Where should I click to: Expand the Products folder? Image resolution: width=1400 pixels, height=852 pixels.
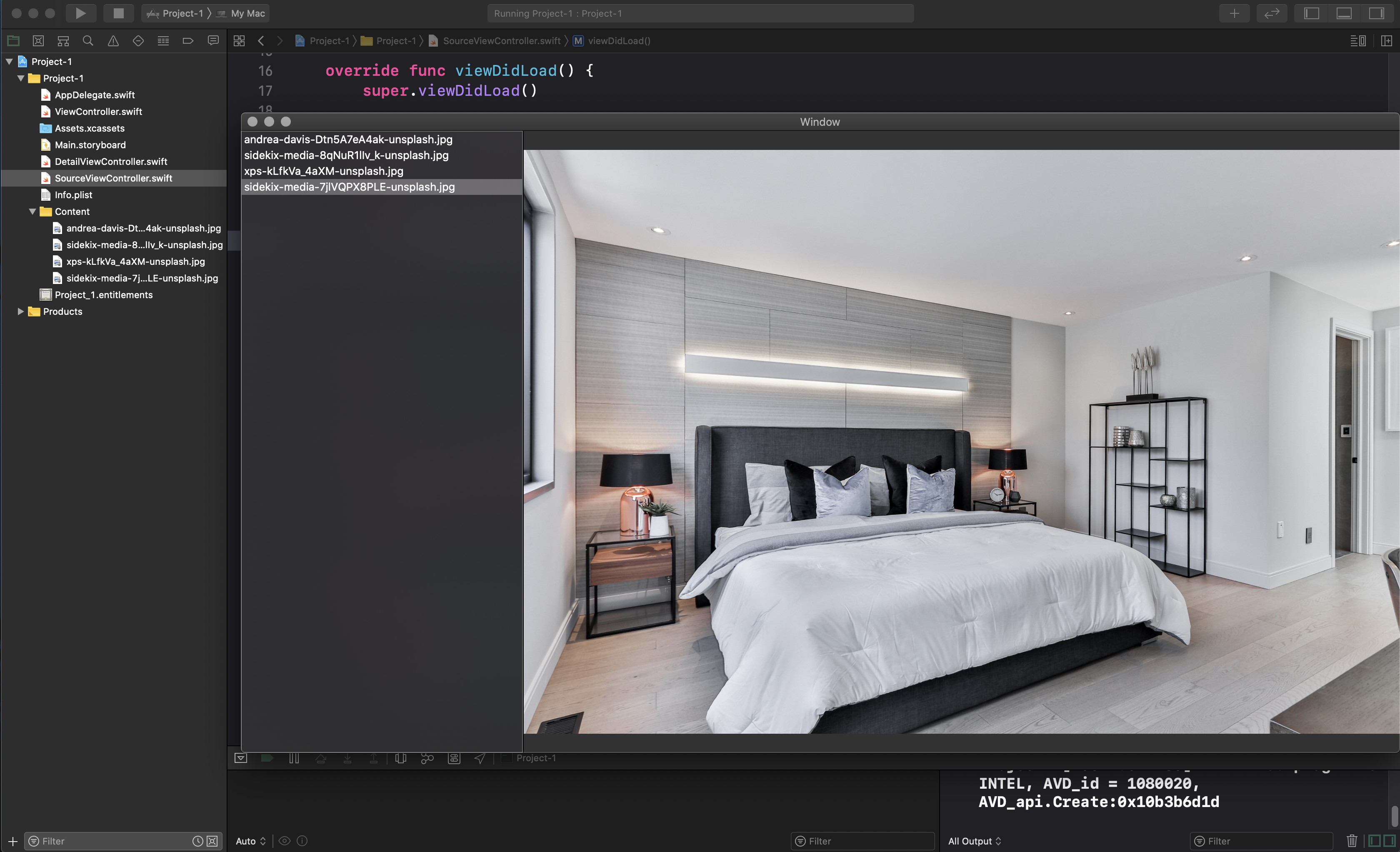[20, 311]
